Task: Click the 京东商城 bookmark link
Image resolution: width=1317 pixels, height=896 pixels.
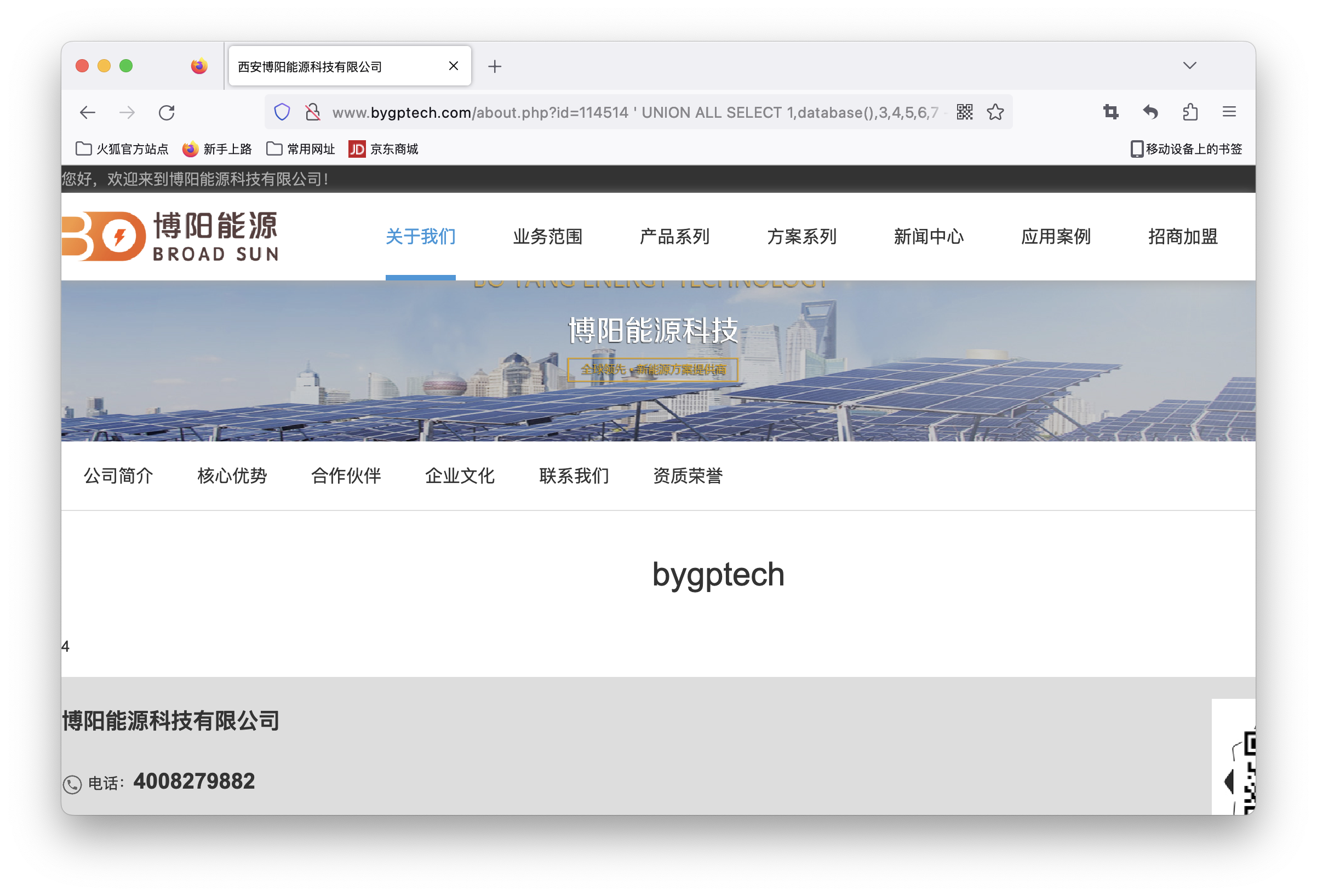Action: [383, 149]
